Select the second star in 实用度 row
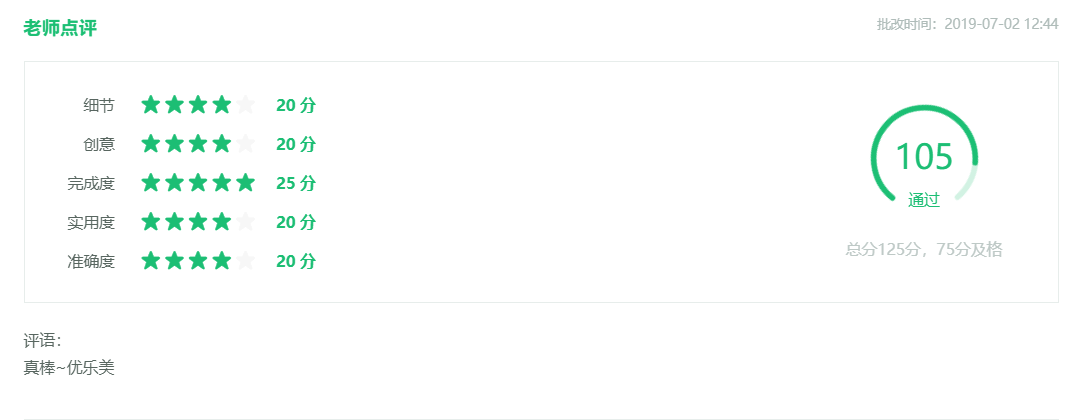 174,222
